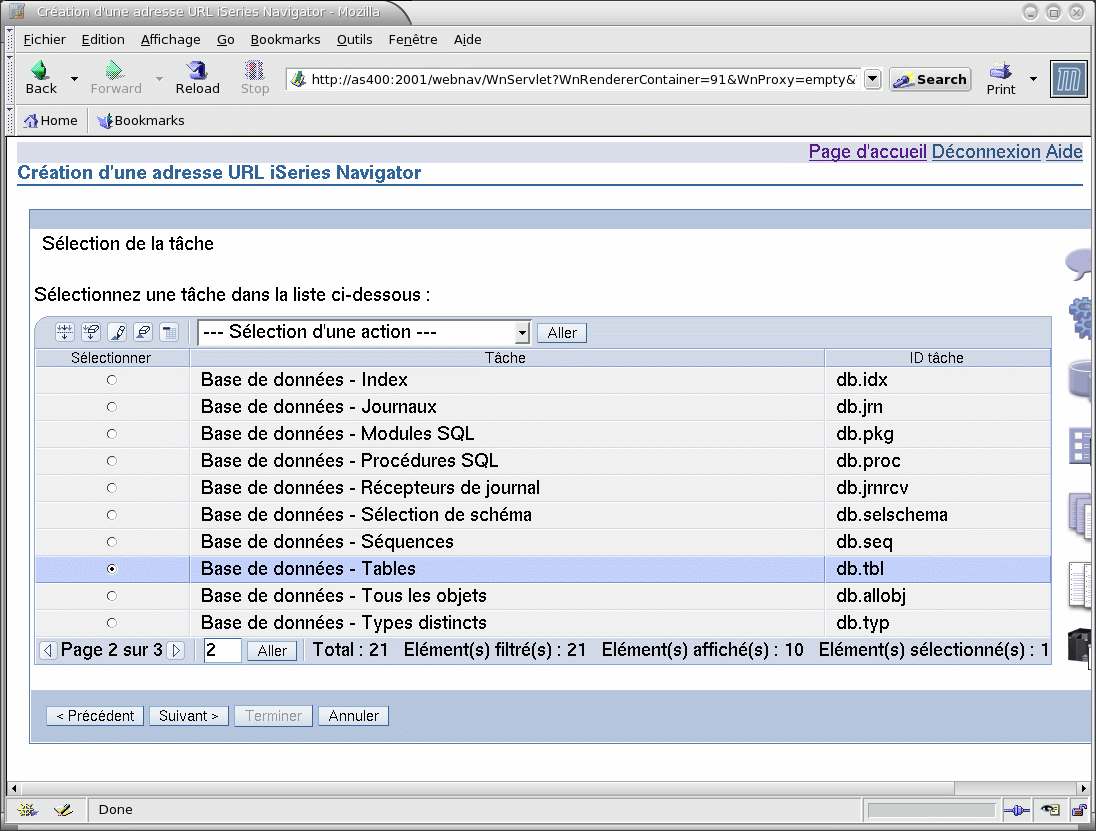Click the Mozilla 'M' throbber logo

(x=1069, y=79)
